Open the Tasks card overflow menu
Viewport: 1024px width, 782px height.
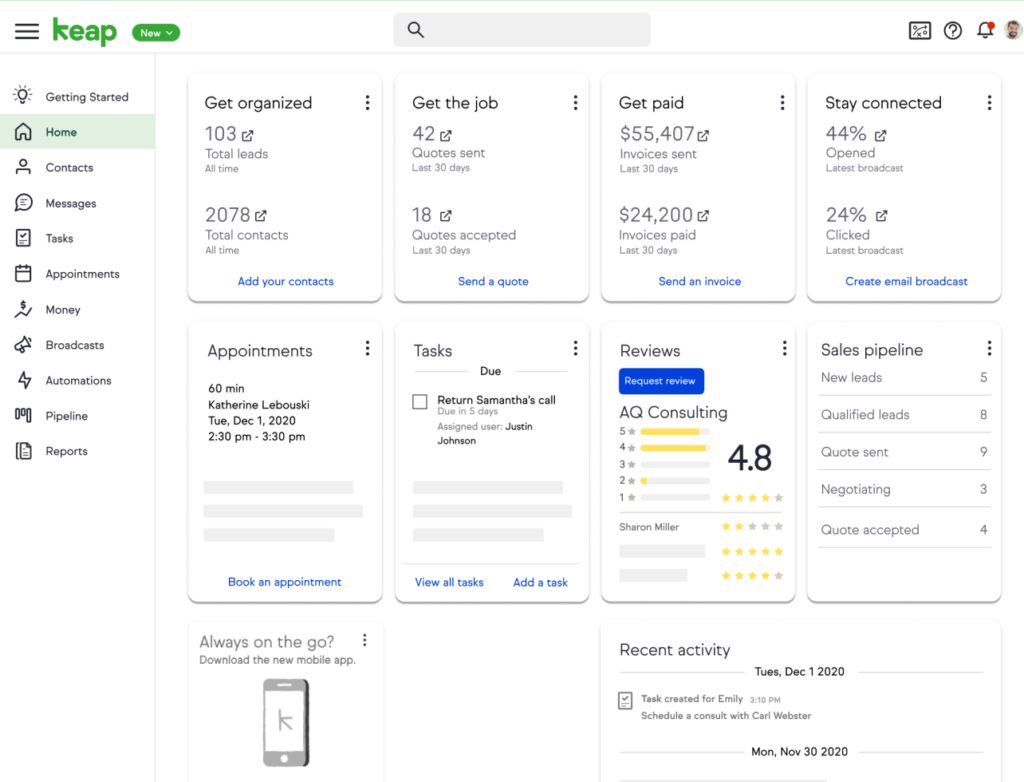click(x=575, y=348)
